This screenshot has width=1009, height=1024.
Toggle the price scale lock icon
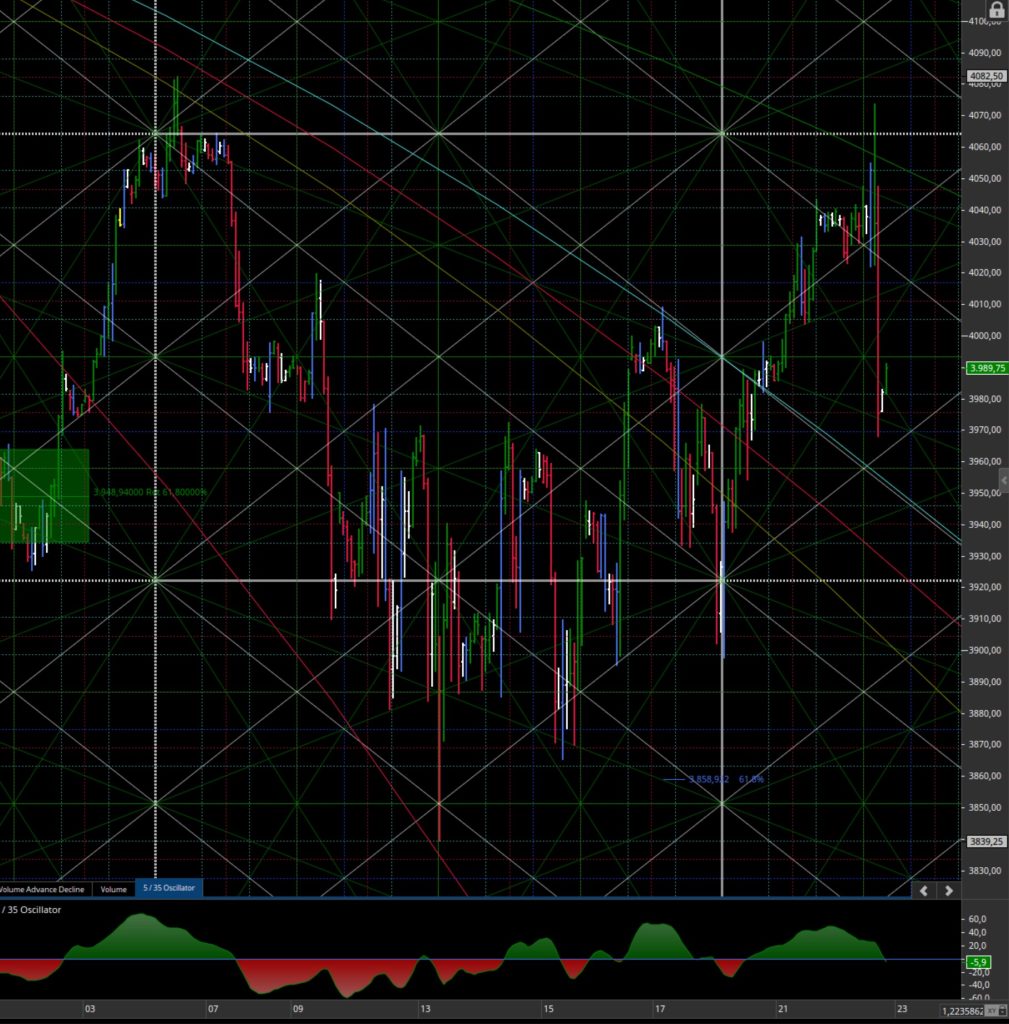pos(996,10)
